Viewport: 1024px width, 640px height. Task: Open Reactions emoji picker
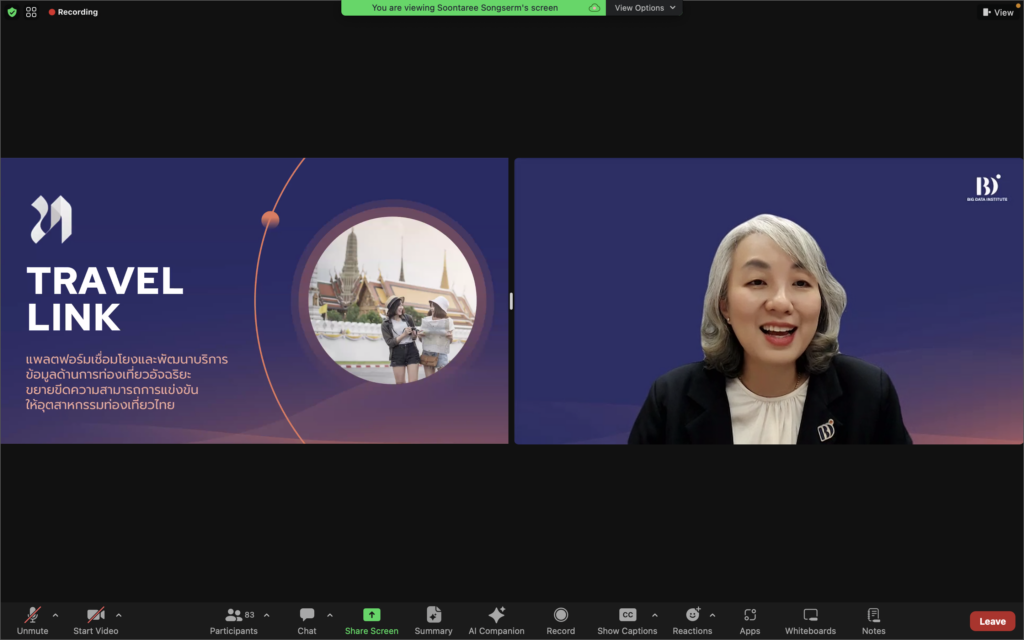(x=692, y=615)
